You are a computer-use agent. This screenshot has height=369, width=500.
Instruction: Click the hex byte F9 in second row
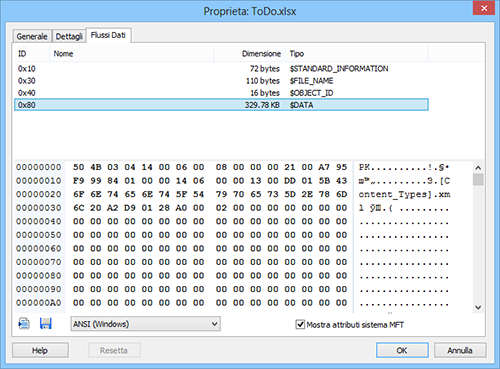79,181
